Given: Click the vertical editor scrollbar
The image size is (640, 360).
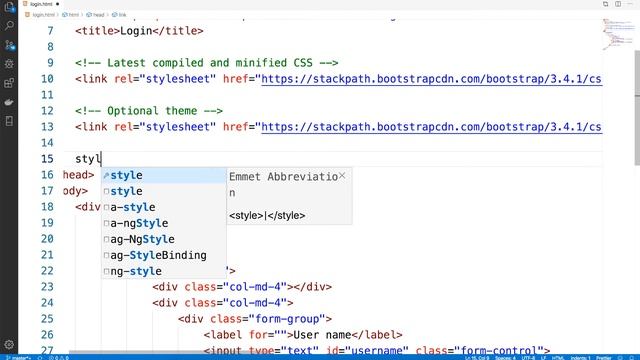Looking at the screenshot, I should [x=637, y=108].
